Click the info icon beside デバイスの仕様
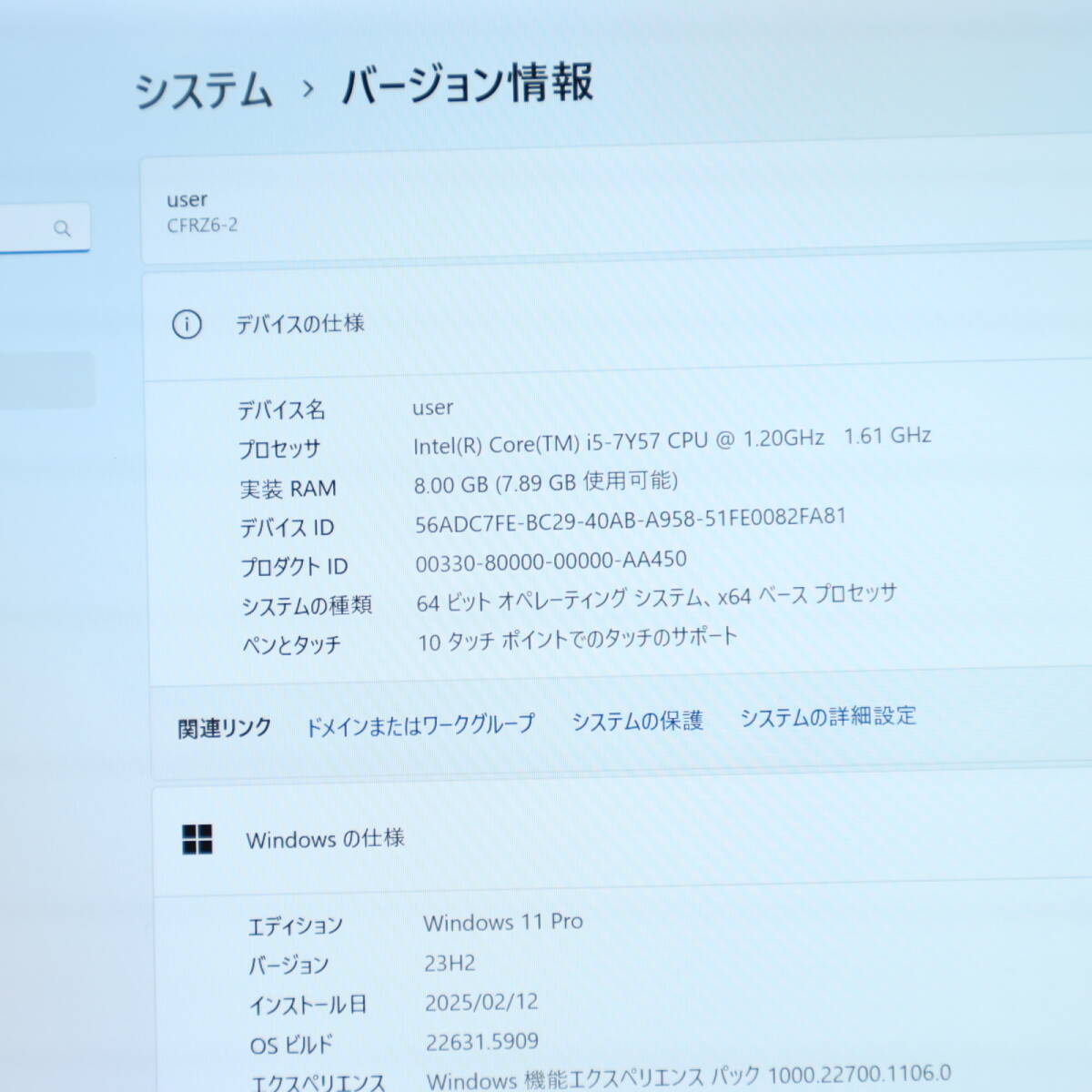The height and width of the screenshot is (1092, 1092). tap(187, 324)
